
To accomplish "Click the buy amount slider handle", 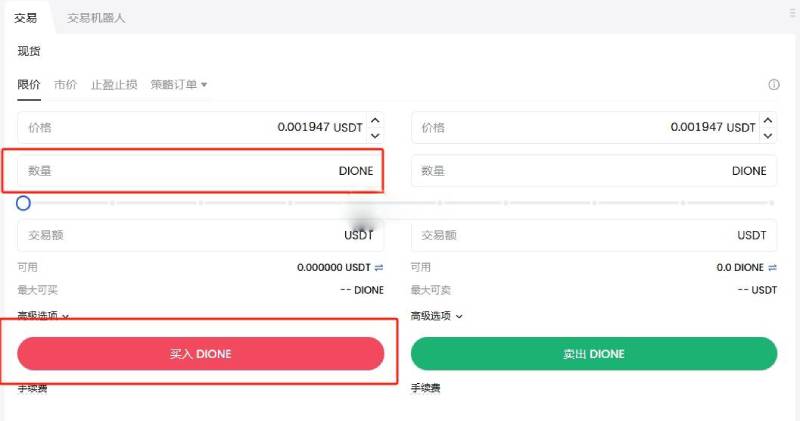I will coord(23,203).
